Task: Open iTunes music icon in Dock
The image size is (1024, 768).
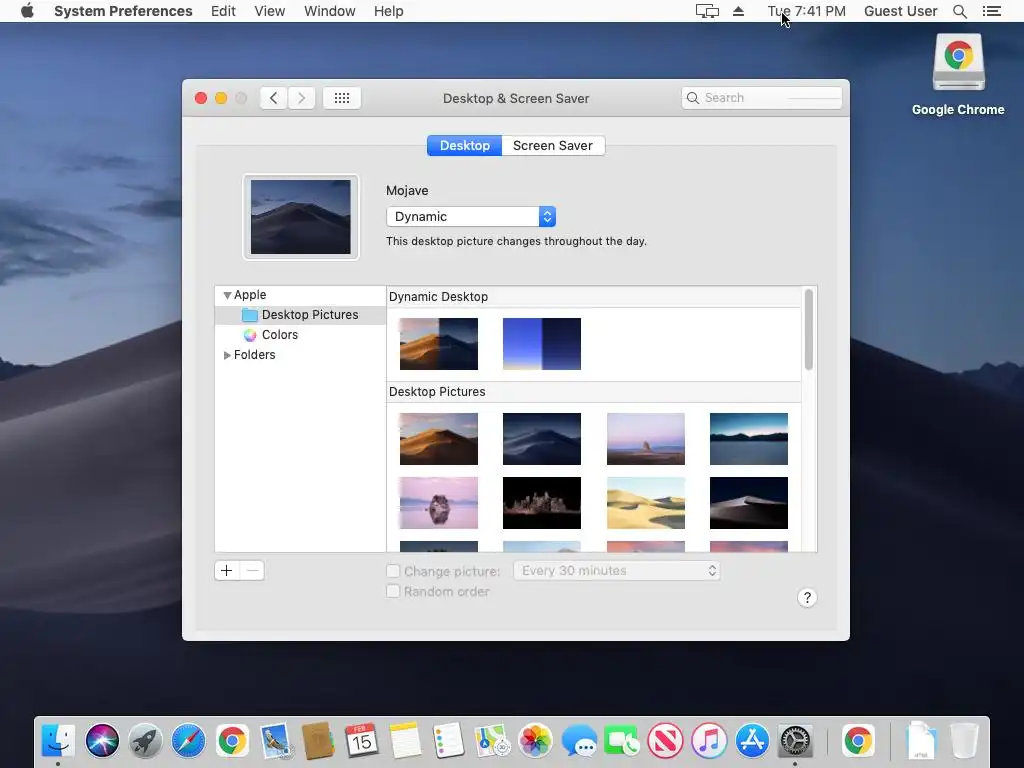Action: pos(709,741)
